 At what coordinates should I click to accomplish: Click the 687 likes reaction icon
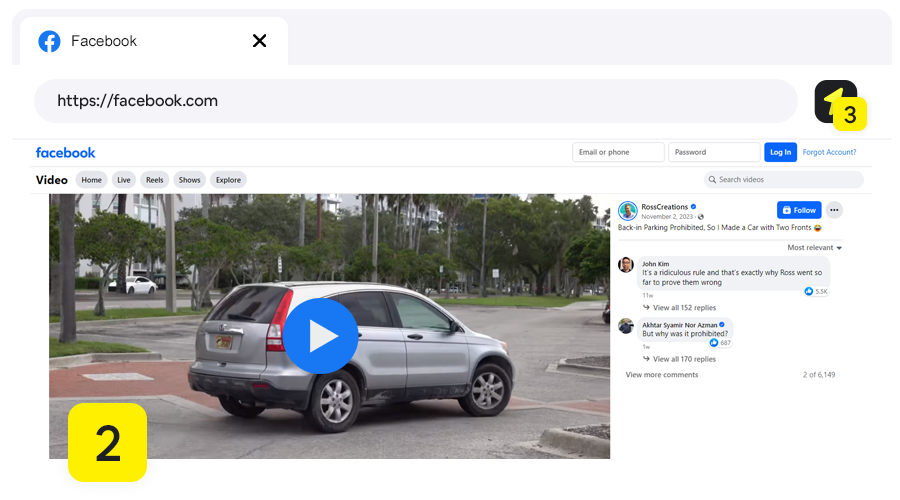pyautogui.click(x=719, y=343)
